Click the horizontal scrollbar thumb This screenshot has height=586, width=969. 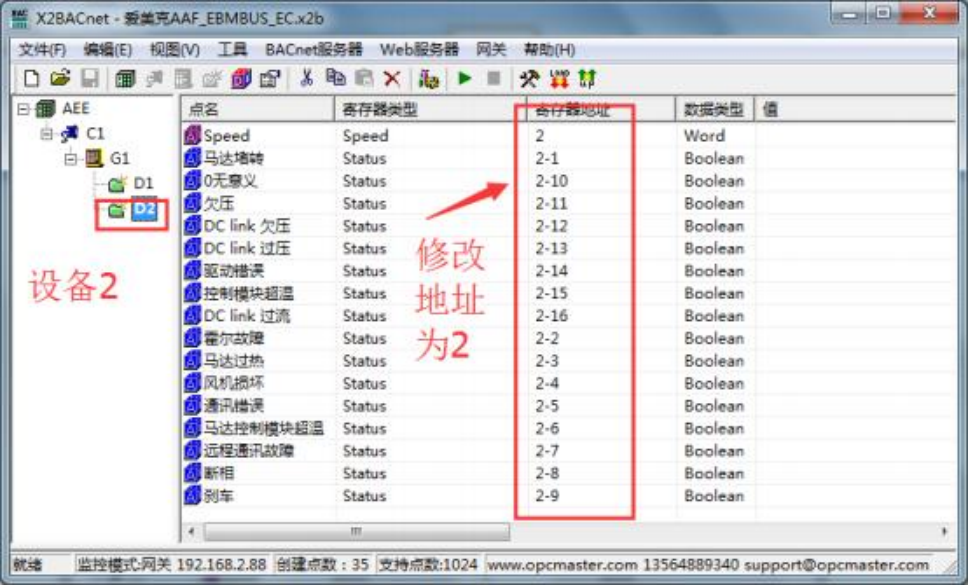pyautogui.click(x=357, y=532)
